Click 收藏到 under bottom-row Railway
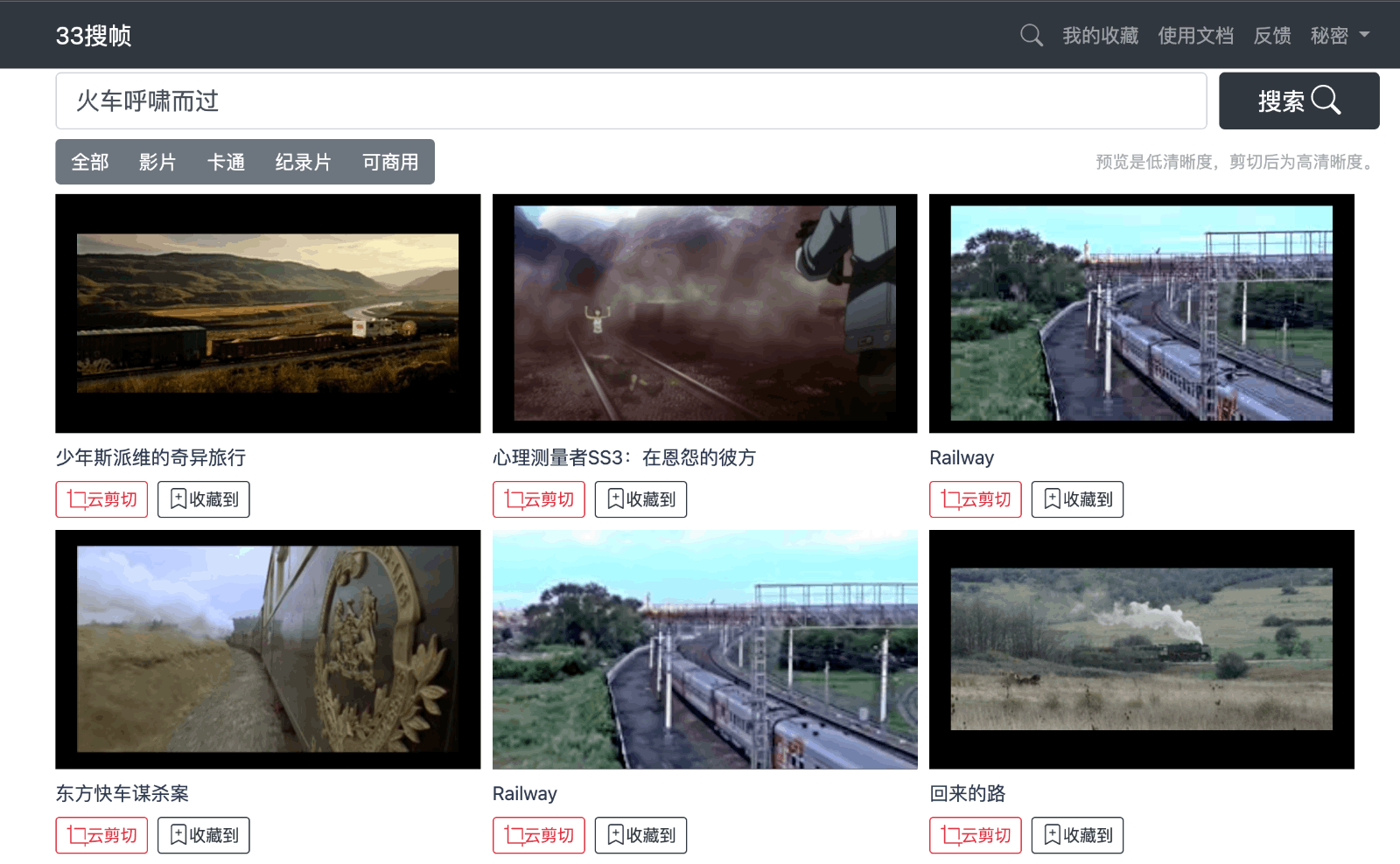1400x864 pixels. coord(640,835)
